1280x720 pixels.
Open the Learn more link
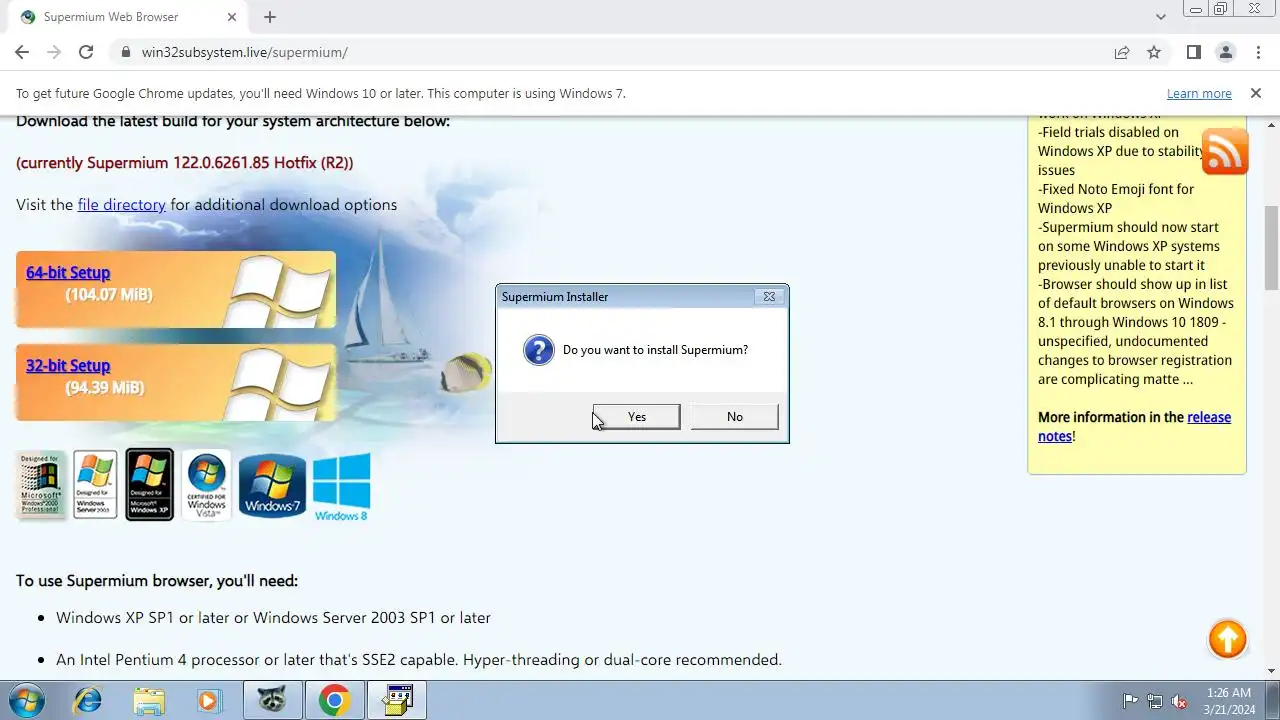[x=1199, y=93]
